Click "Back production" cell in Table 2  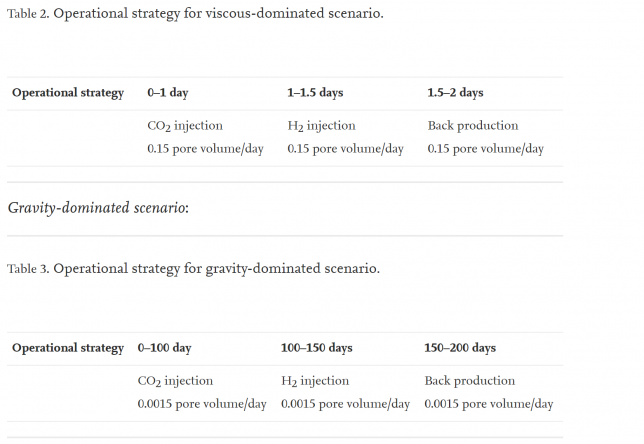pos(473,126)
